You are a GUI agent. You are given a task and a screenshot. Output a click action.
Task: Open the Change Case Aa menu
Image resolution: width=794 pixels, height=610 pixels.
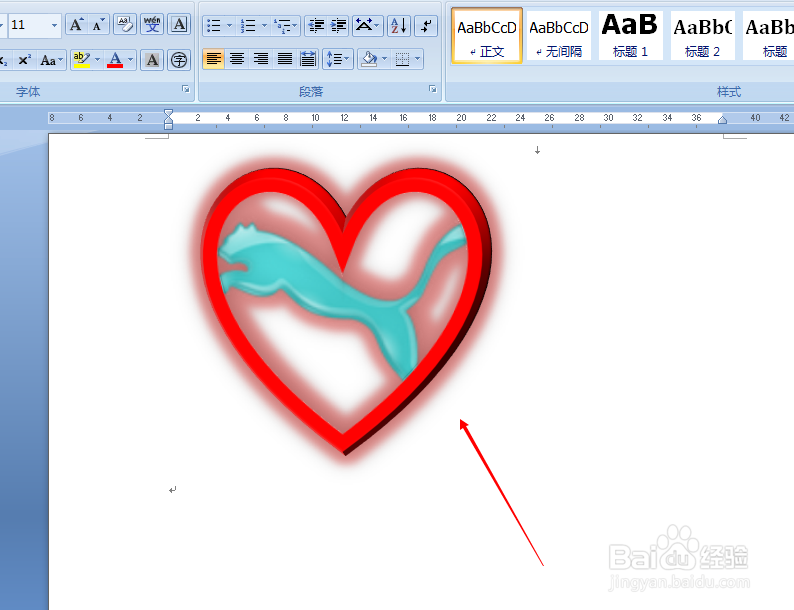click(52, 60)
